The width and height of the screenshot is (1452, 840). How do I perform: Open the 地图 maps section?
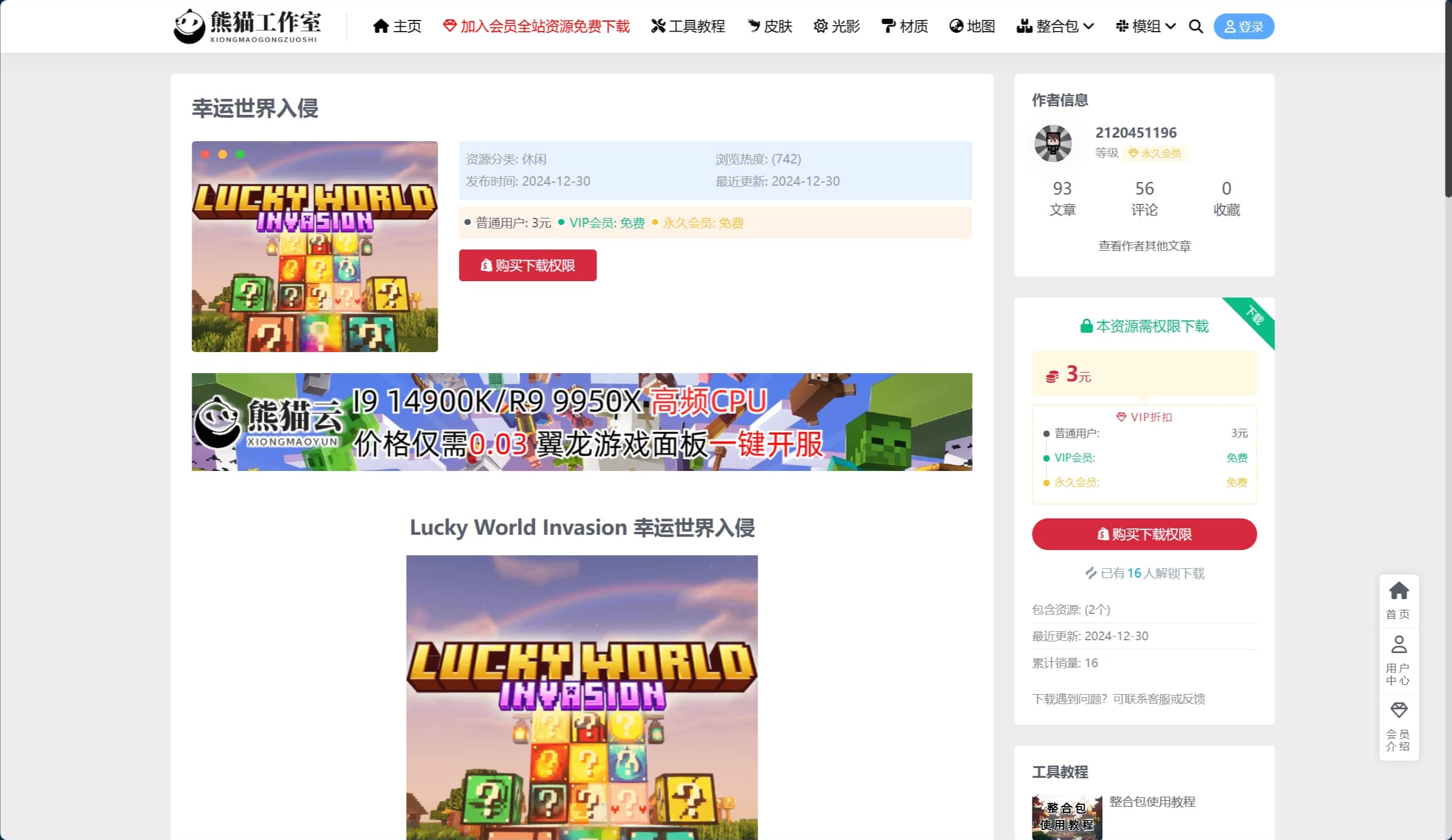[x=972, y=26]
